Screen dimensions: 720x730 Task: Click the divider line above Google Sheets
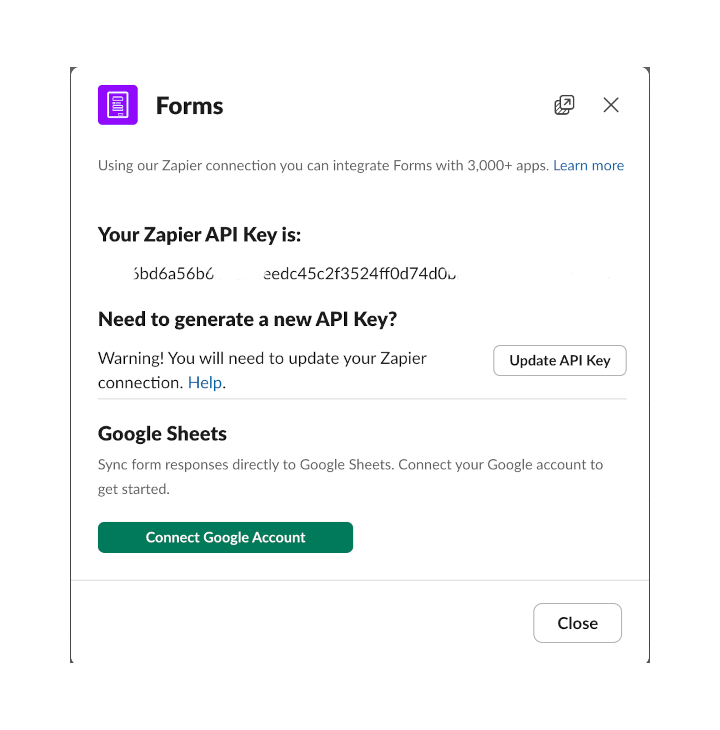point(362,399)
